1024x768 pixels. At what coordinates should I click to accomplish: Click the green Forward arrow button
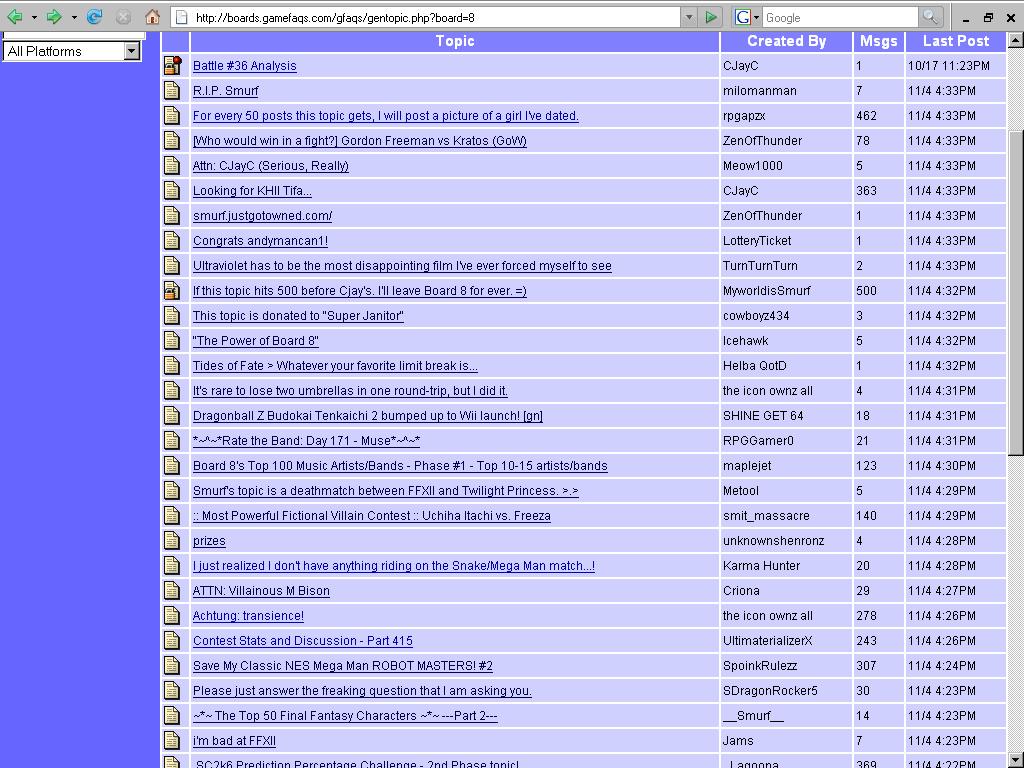tap(54, 17)
